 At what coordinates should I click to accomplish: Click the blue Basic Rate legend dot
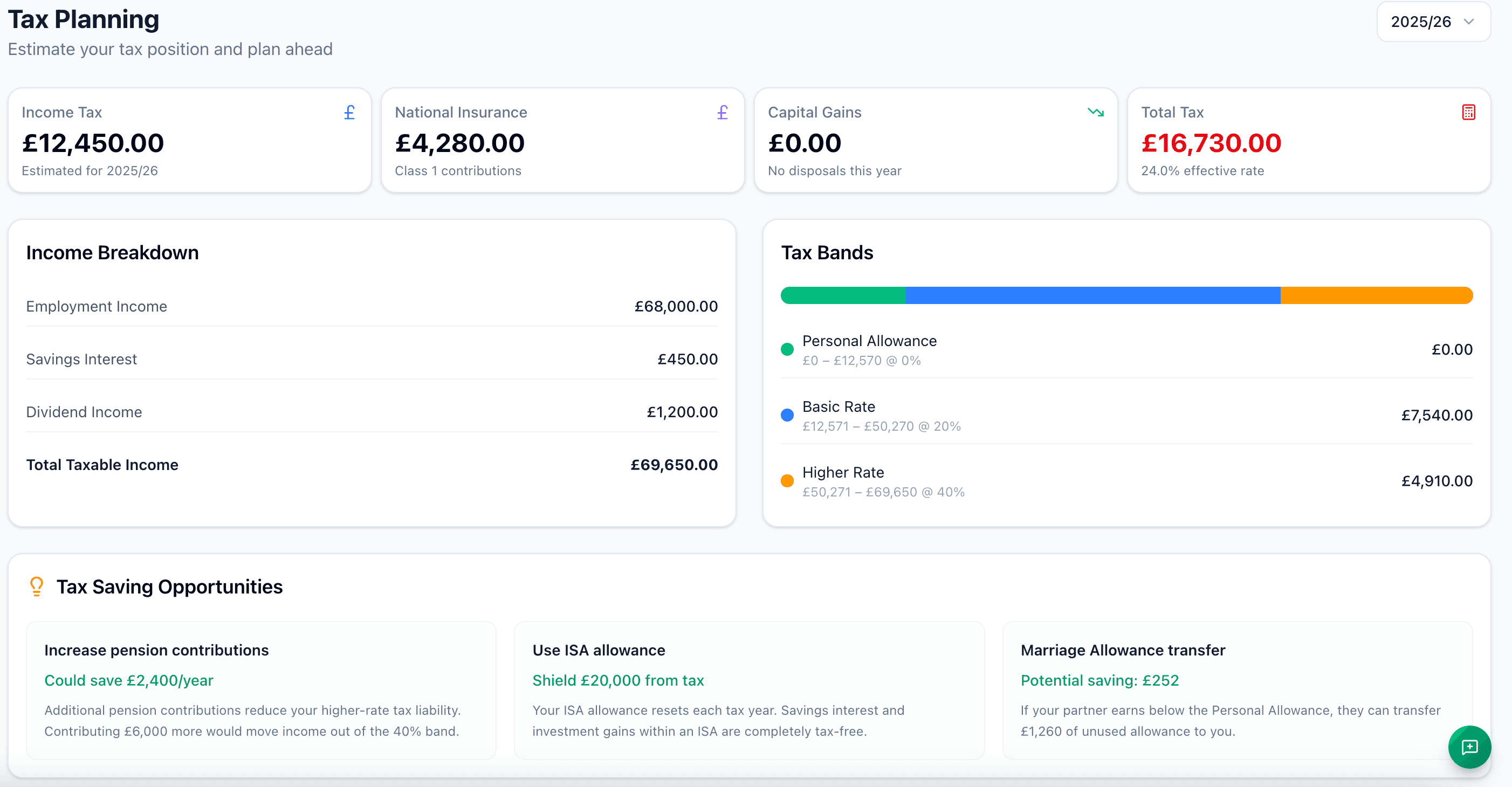click(x=787, y=415)
